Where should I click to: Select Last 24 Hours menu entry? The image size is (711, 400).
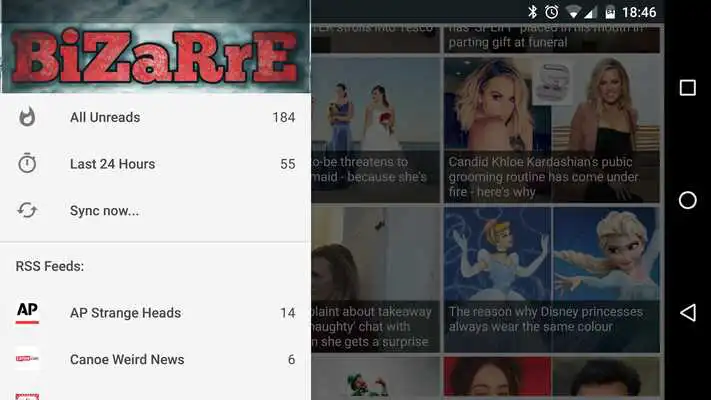[156, 164]
